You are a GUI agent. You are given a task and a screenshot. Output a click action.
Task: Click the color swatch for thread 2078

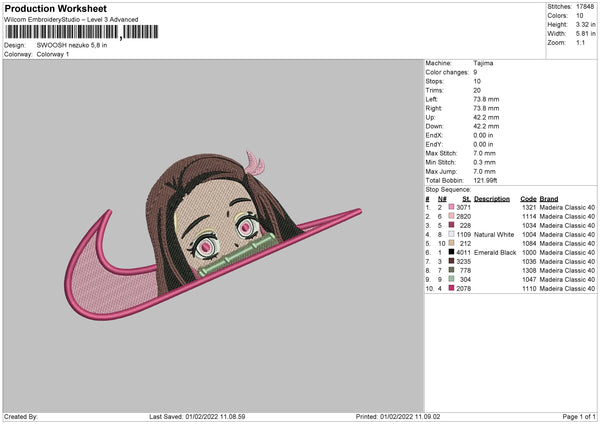point(451,288)
